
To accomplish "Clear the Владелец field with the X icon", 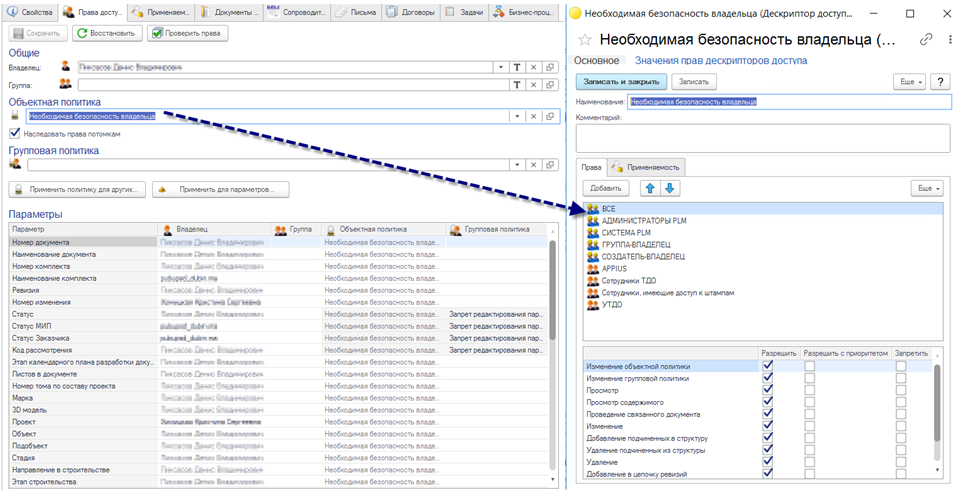I will point(533,67).
